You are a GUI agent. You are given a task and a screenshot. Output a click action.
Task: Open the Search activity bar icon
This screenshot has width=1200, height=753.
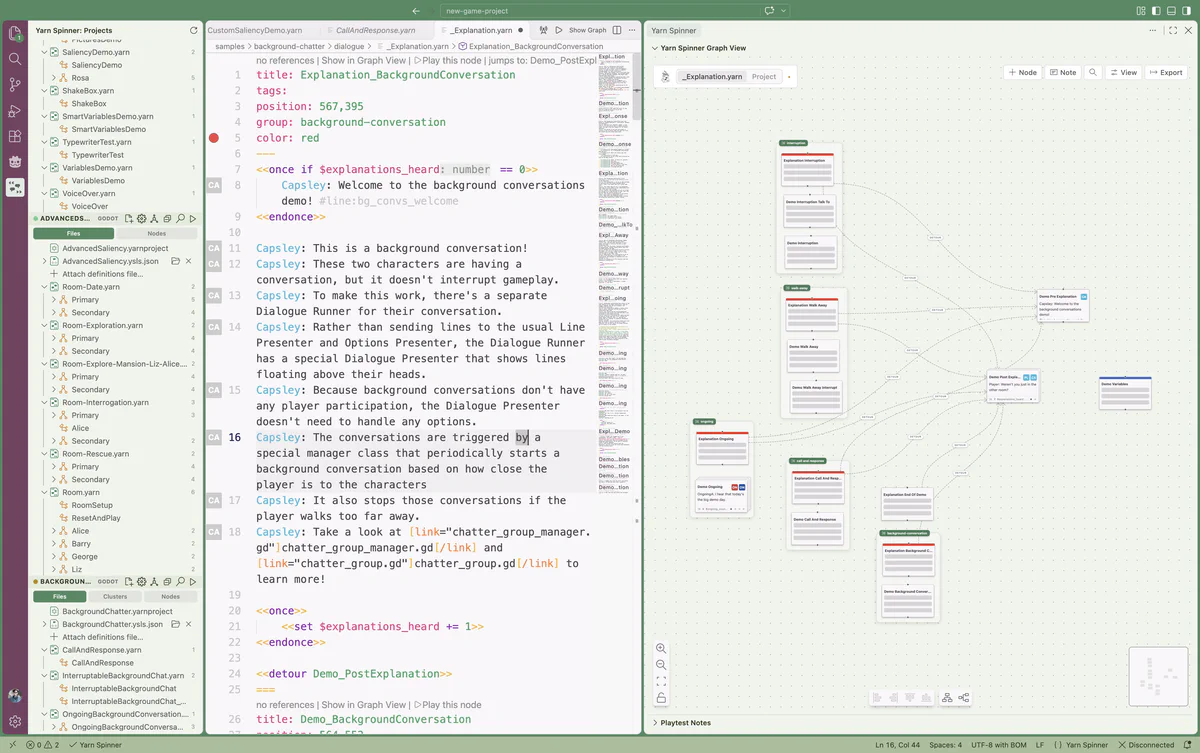point(15,59)
